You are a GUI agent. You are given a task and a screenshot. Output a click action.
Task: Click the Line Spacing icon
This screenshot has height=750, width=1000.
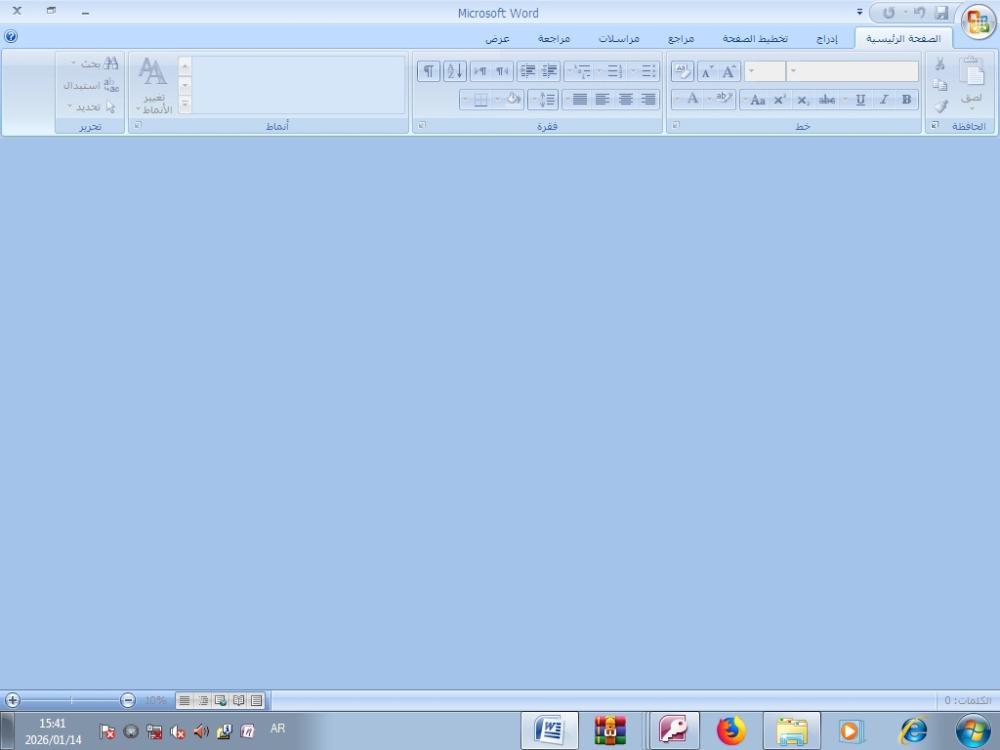pos(545,99)
